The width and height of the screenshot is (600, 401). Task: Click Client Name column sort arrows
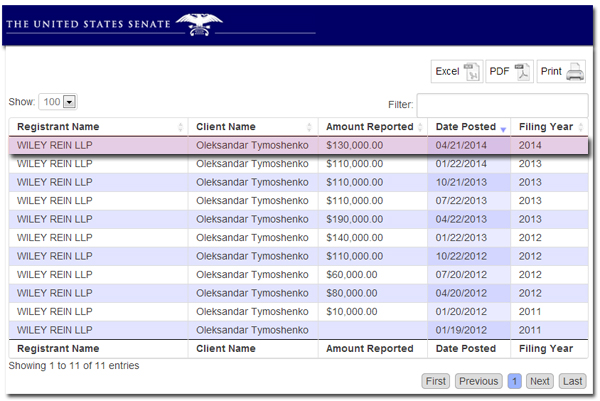[311, 127]
